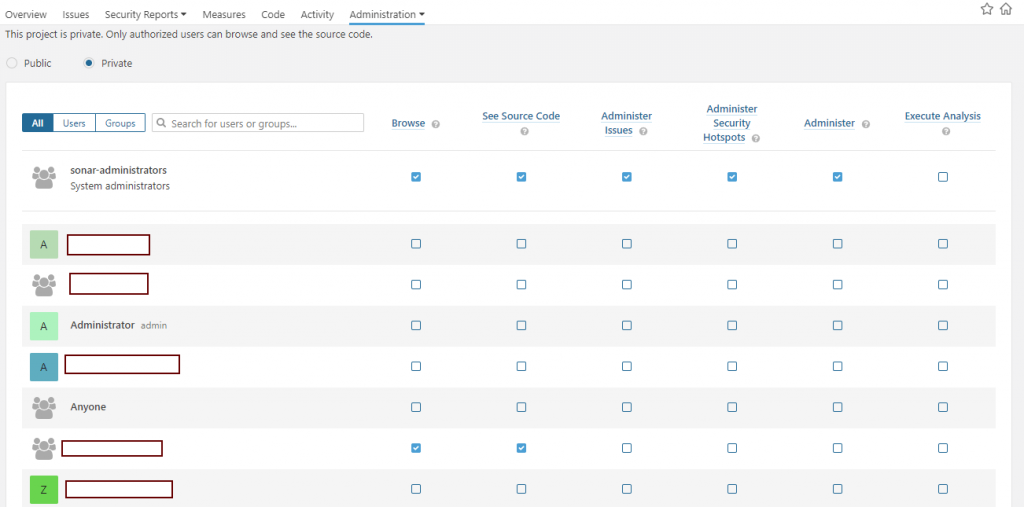This screenshot has width=1024, height=507.
Task: Filter list to Users only
Action: click(74, 123)
